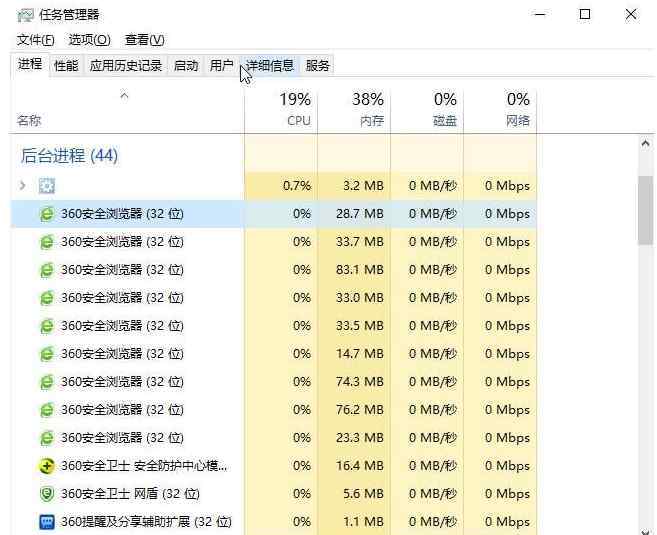Click the 0.7% CPU value cell
This screenshot has width=657, height=535.
(x=281, y=186)
